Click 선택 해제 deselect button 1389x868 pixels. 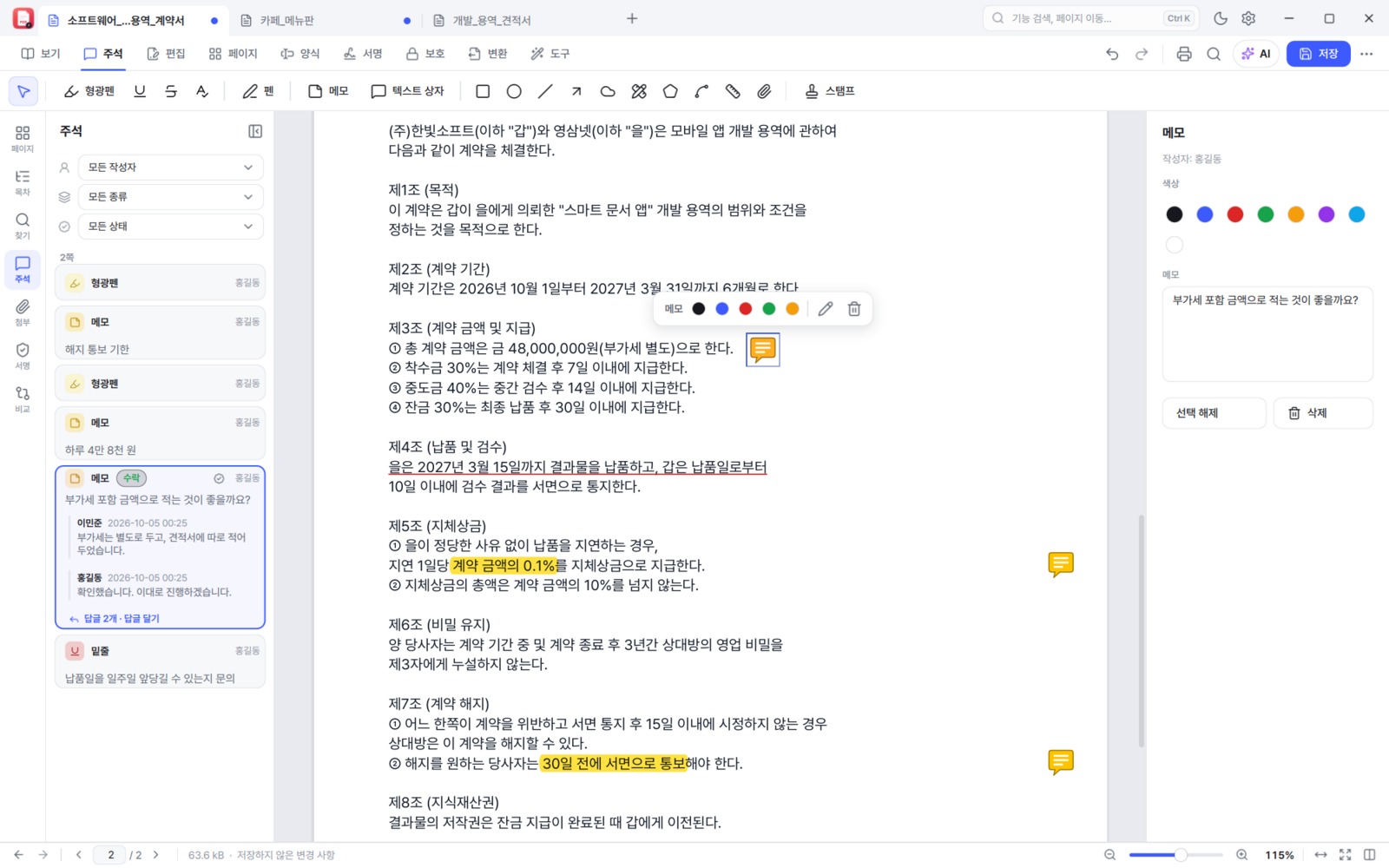(1215, 413)
